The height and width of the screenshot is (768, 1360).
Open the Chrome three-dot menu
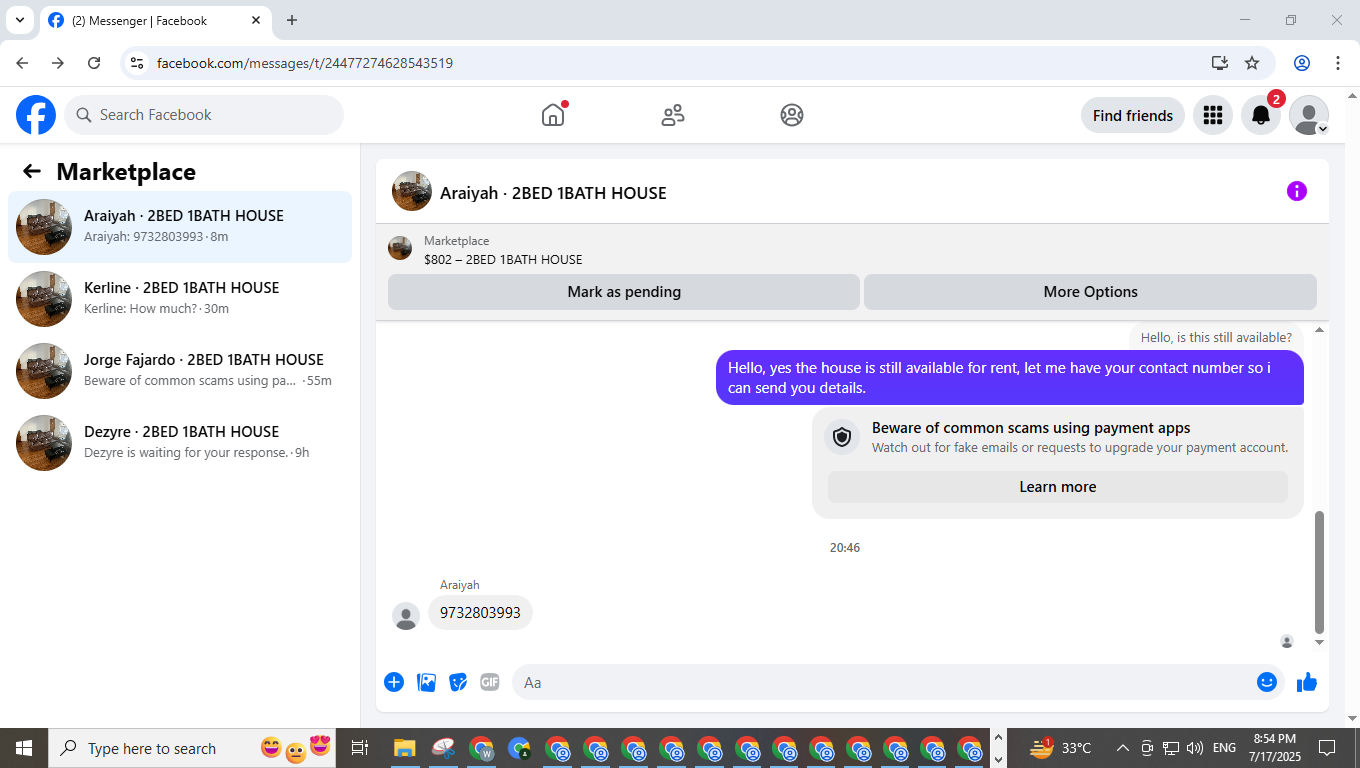[x=1338, y=63]
